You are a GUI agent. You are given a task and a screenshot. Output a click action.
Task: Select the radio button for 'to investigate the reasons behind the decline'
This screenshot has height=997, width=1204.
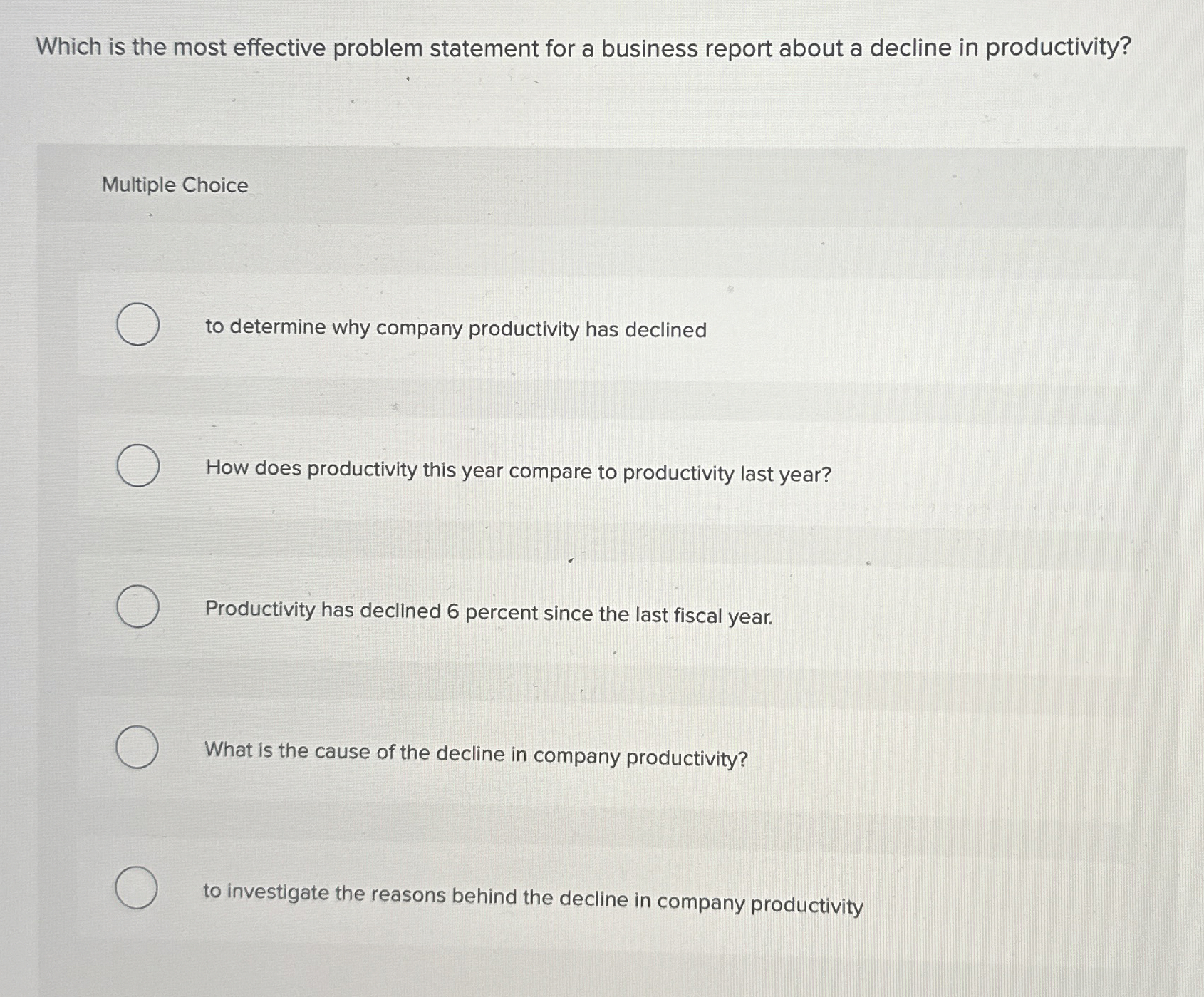[x=136, y=889]
